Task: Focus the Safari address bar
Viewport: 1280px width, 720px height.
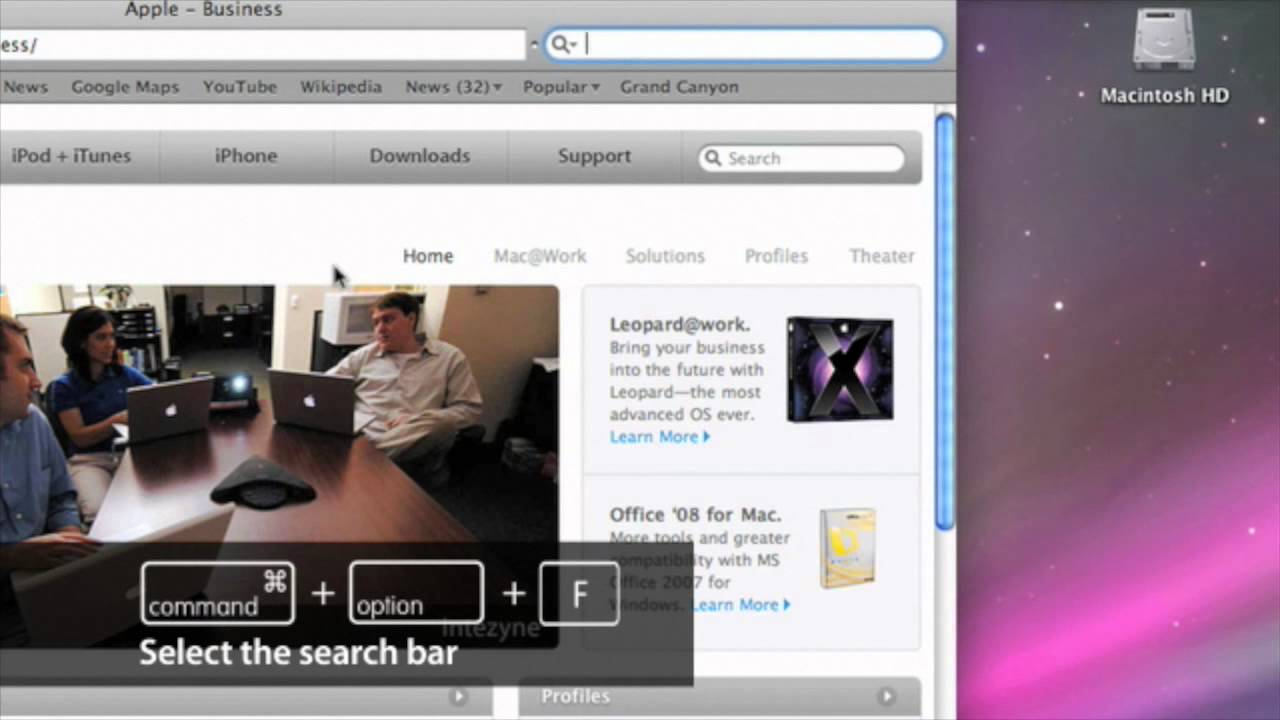Action: [262, 45]
